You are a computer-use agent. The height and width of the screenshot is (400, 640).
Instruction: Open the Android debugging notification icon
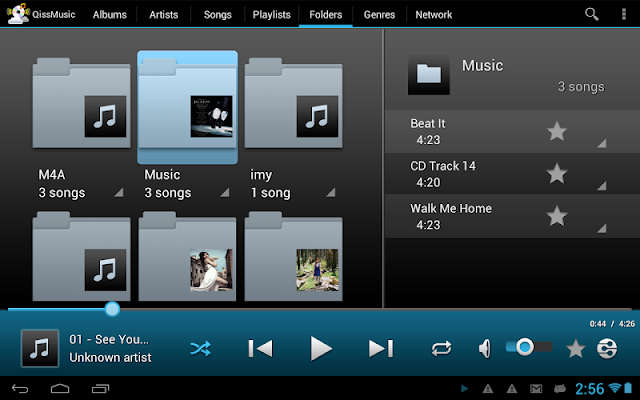(x=560, y=389)
